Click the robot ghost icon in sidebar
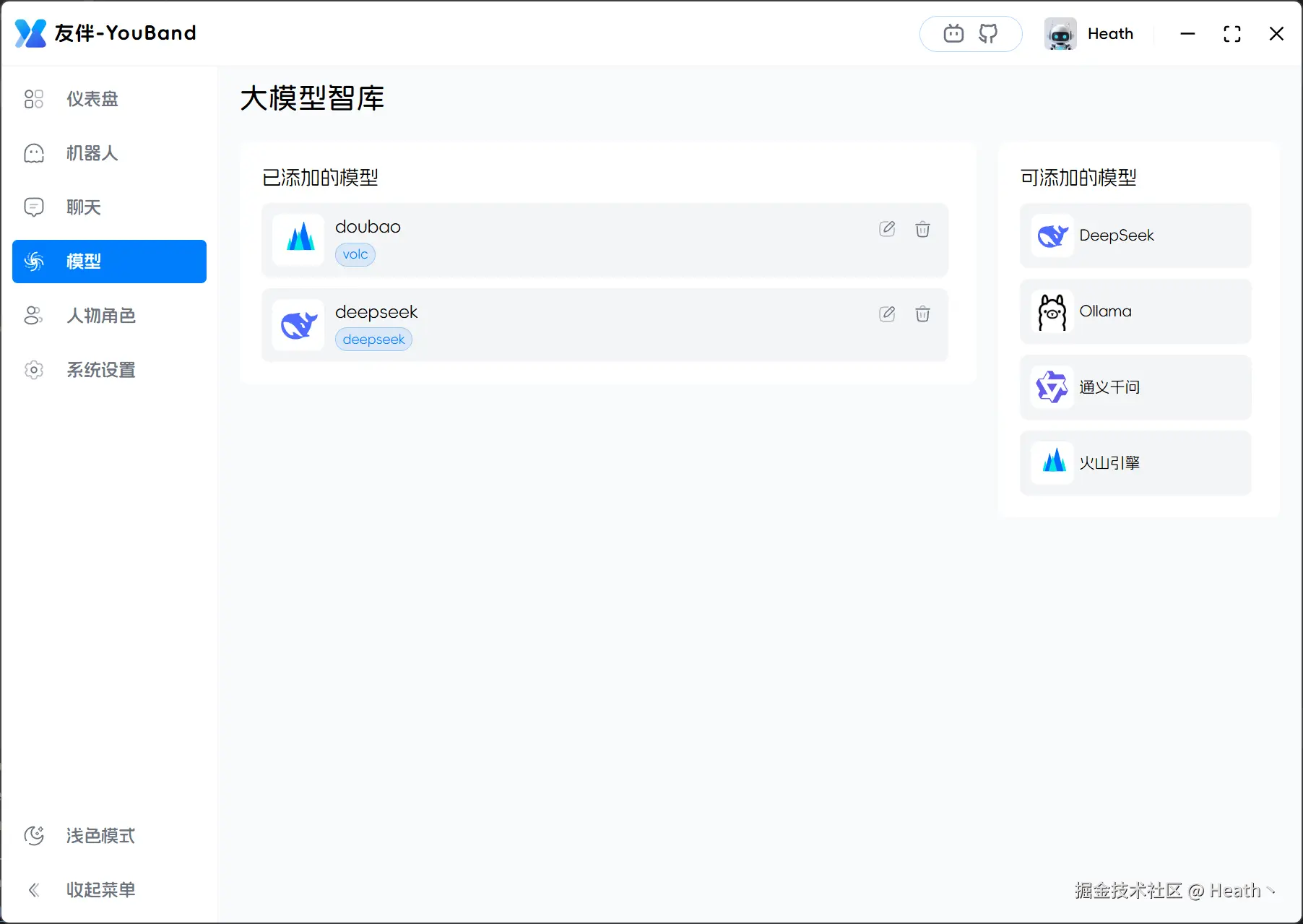 click(x=34, y=153)
